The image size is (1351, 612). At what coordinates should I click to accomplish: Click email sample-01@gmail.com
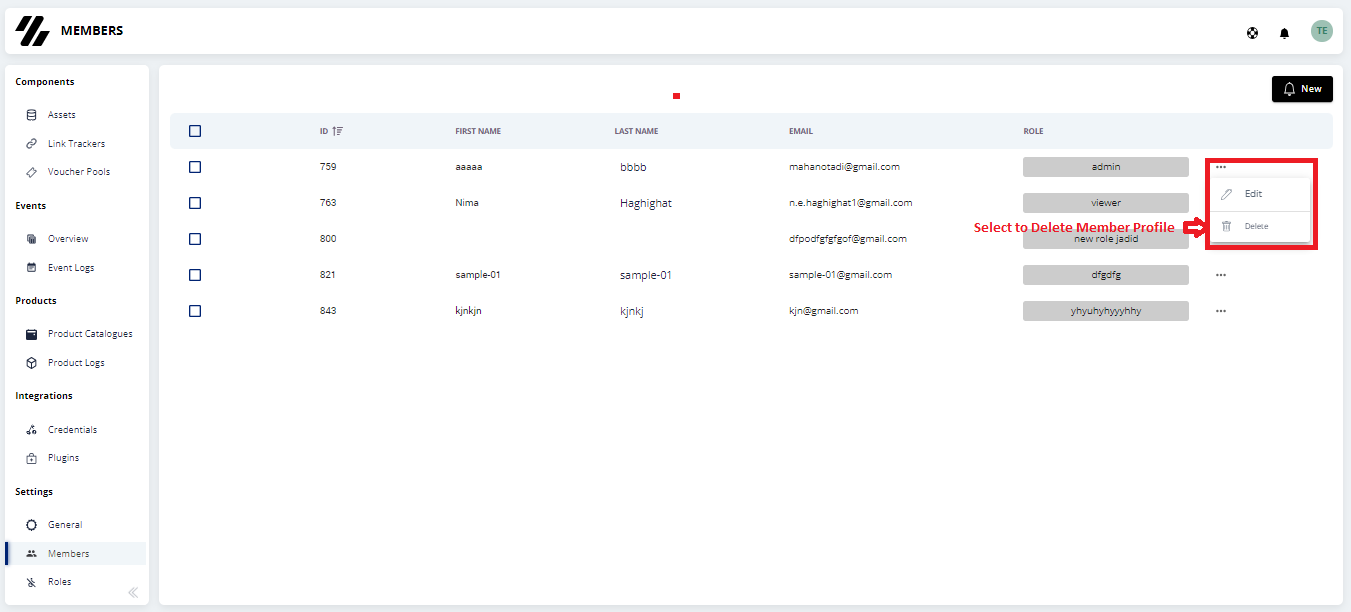[840, 275]
